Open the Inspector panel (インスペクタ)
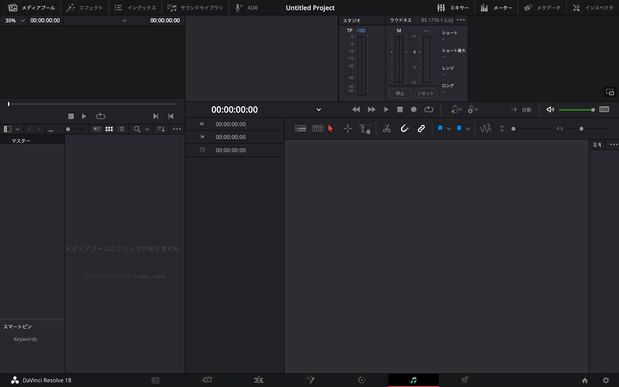The image size is (619, 387). point(593,8)
